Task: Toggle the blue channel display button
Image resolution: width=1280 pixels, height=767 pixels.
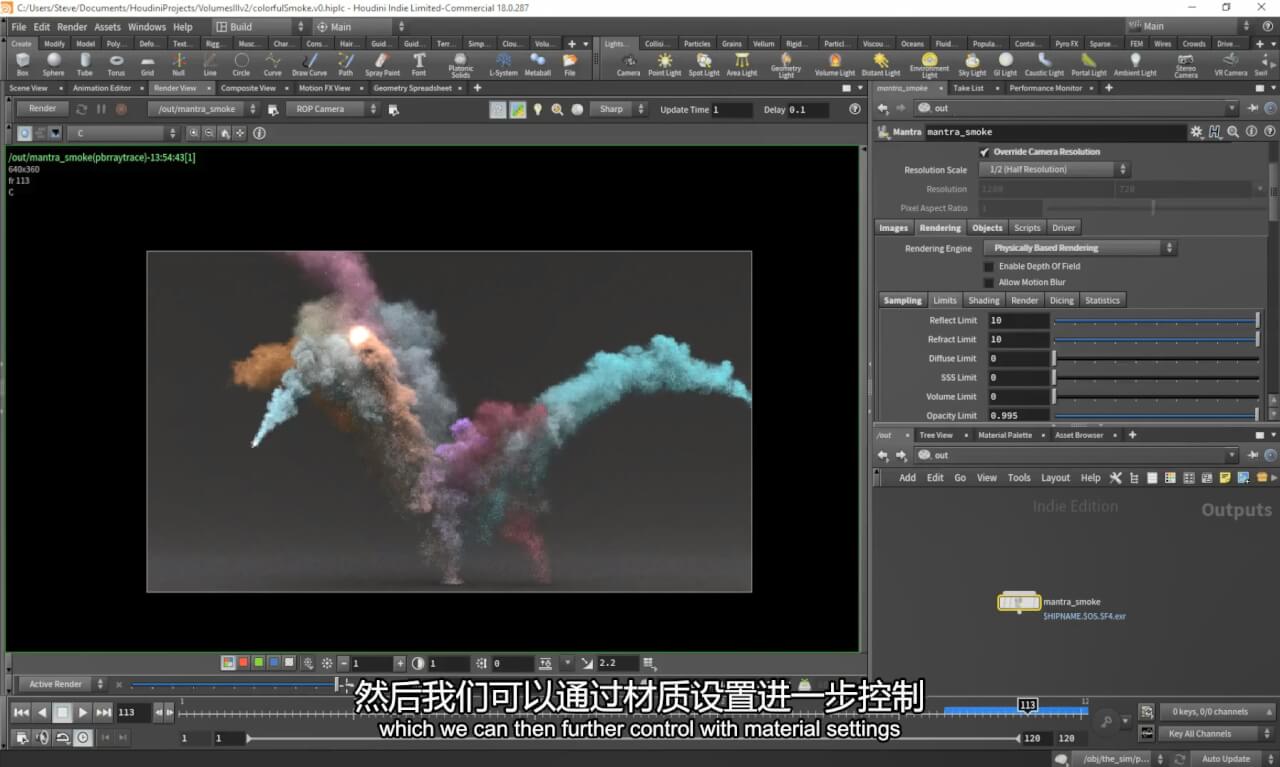Action: click(x=274, y=663)
